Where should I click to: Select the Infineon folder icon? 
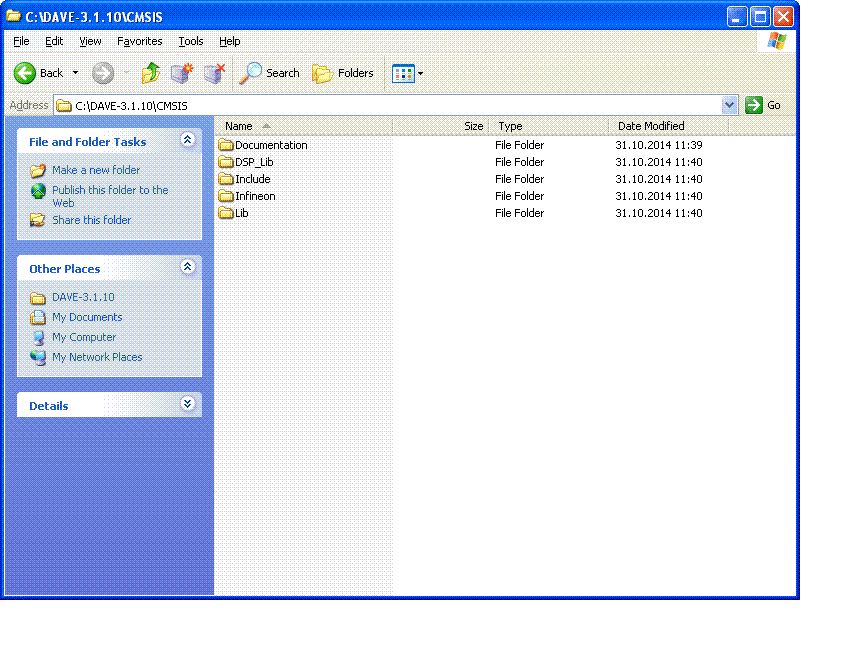[x=226, y=196]
